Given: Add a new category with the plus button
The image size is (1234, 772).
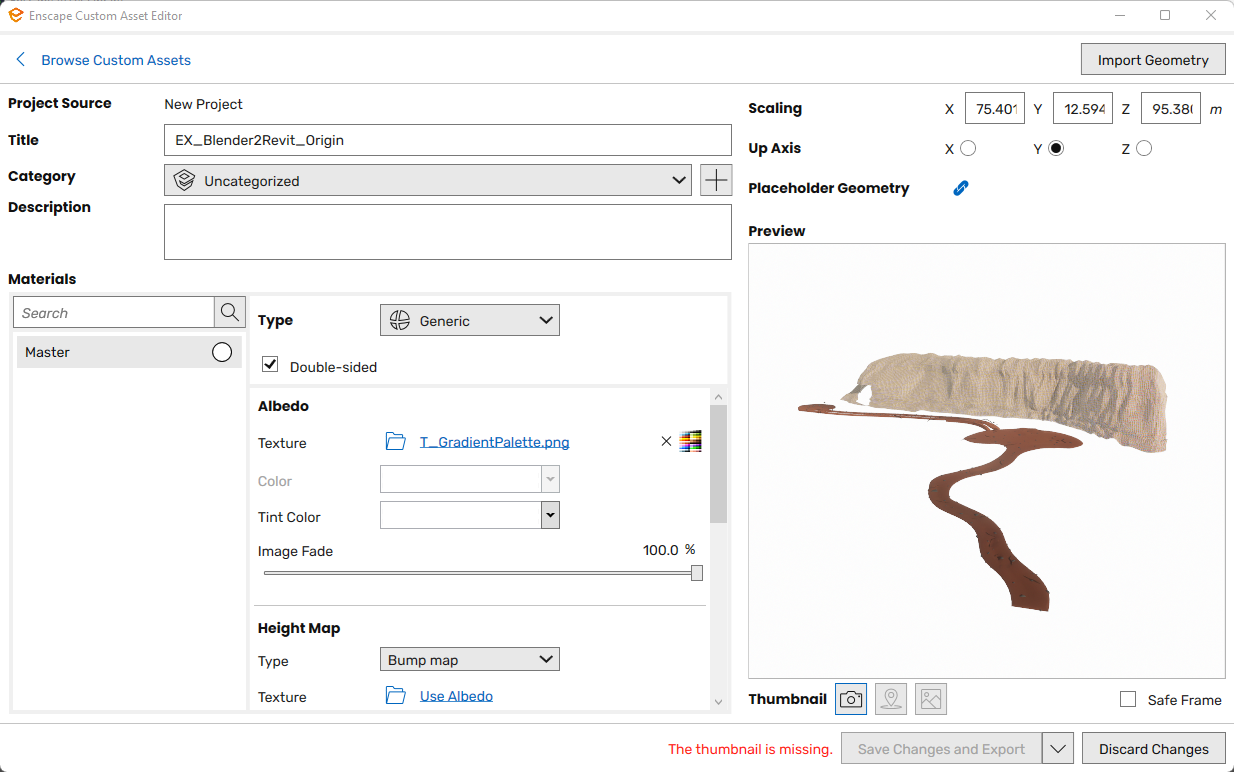Looking at the screenshot, I should click(714, 180).
